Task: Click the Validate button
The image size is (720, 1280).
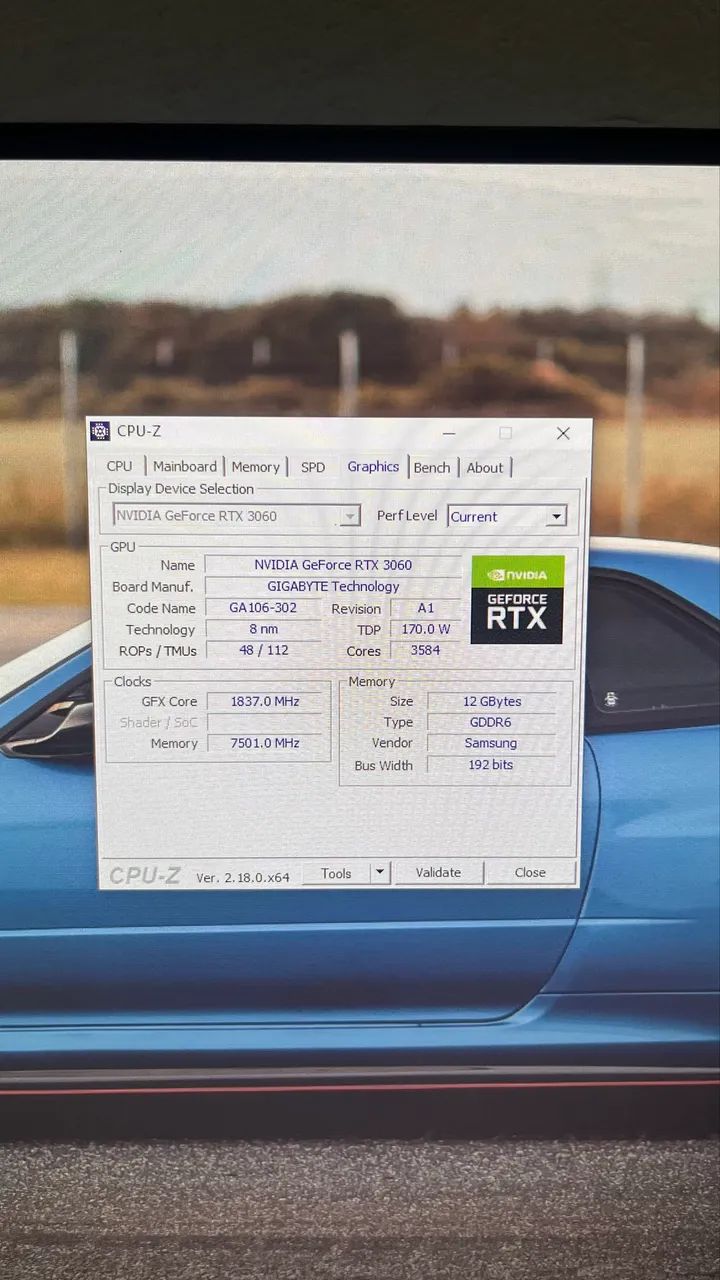Action: tap(438, 872)
